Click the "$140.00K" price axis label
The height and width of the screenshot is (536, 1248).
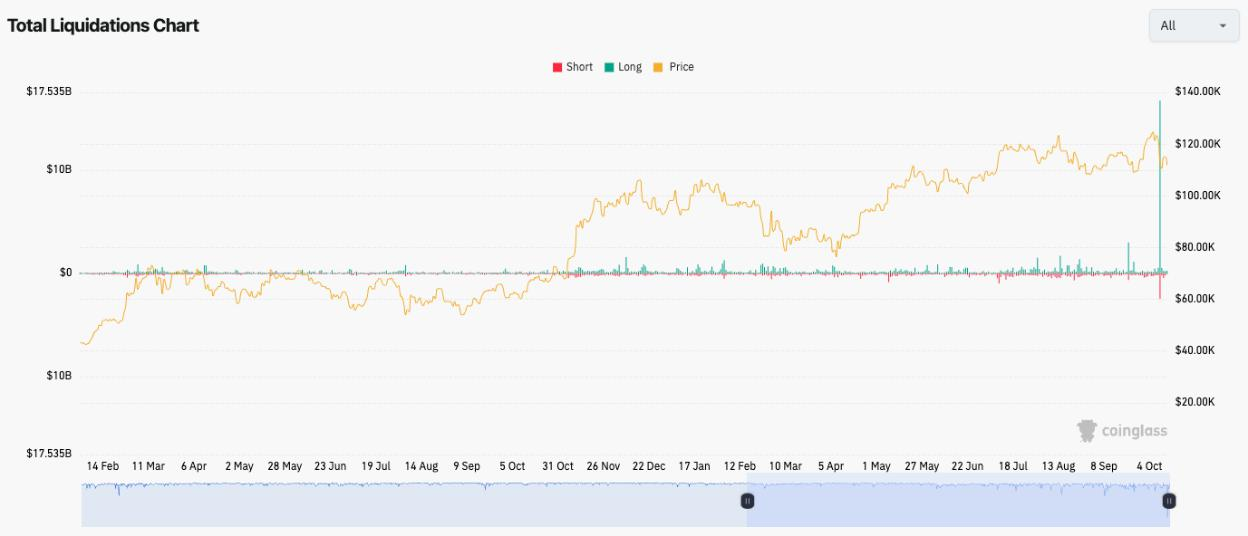click(1198, 92)
